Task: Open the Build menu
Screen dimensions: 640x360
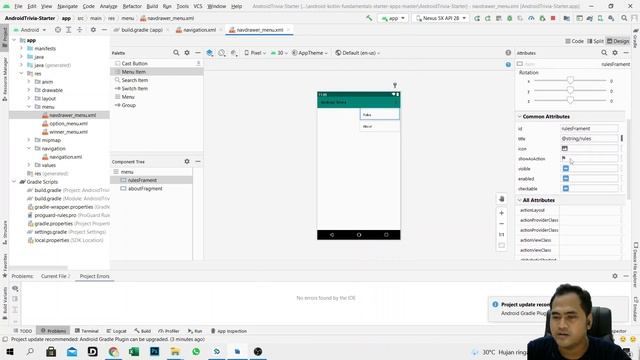Action: pyautogui.click(x=152, y=6)
